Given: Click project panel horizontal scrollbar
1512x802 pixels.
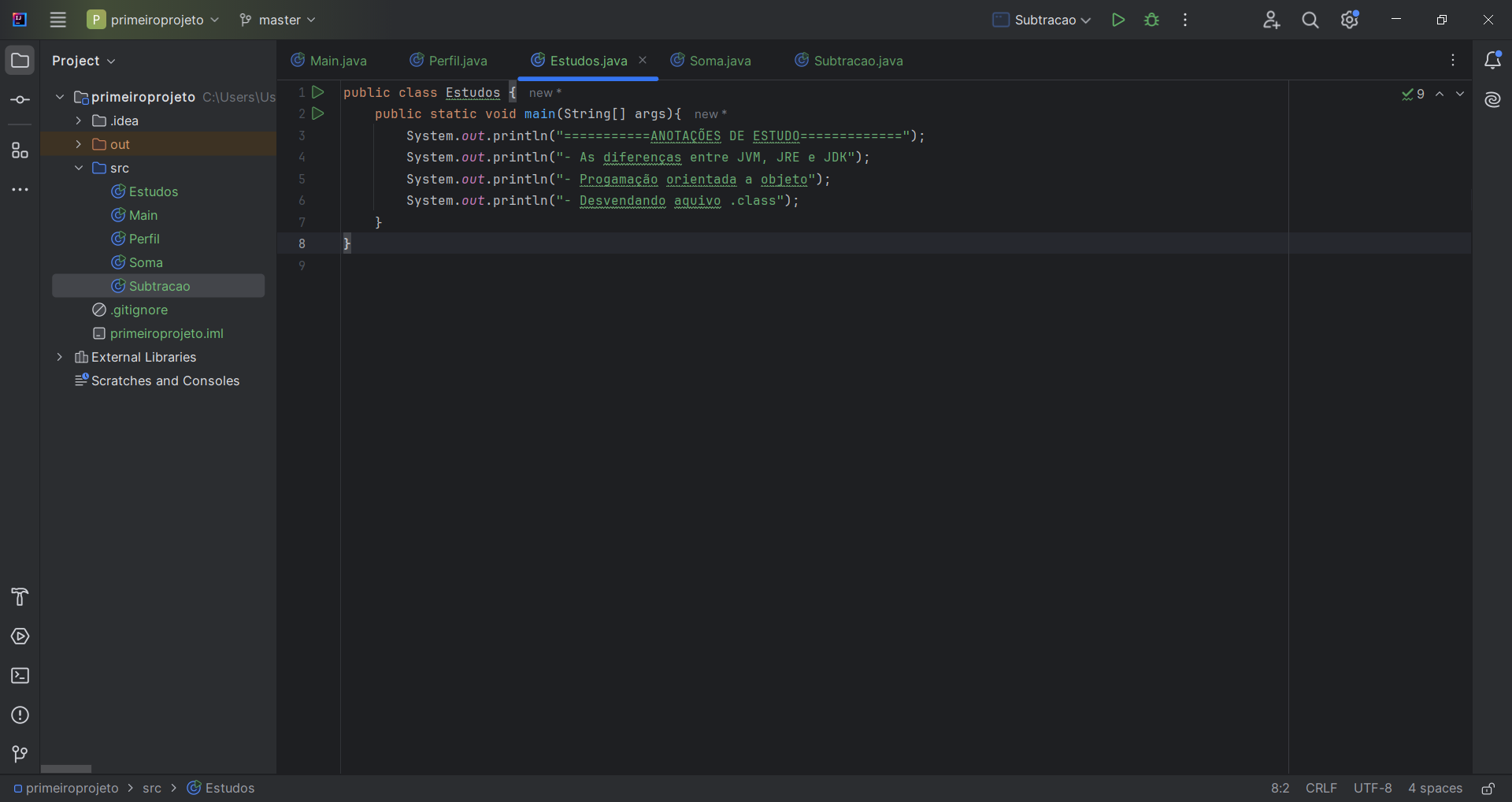Looking at the screenshot, I should 66,768.
